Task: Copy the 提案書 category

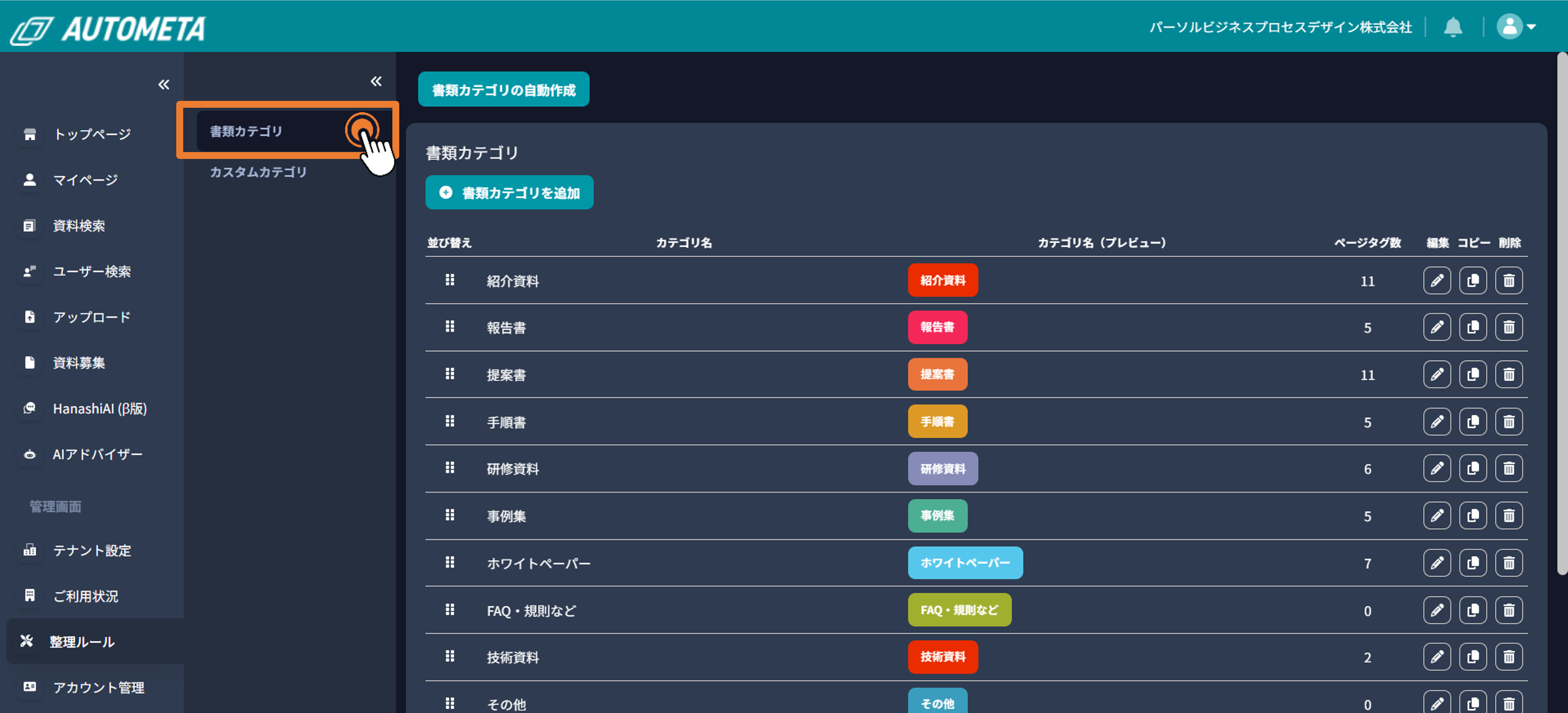Action: point(1472,374)
